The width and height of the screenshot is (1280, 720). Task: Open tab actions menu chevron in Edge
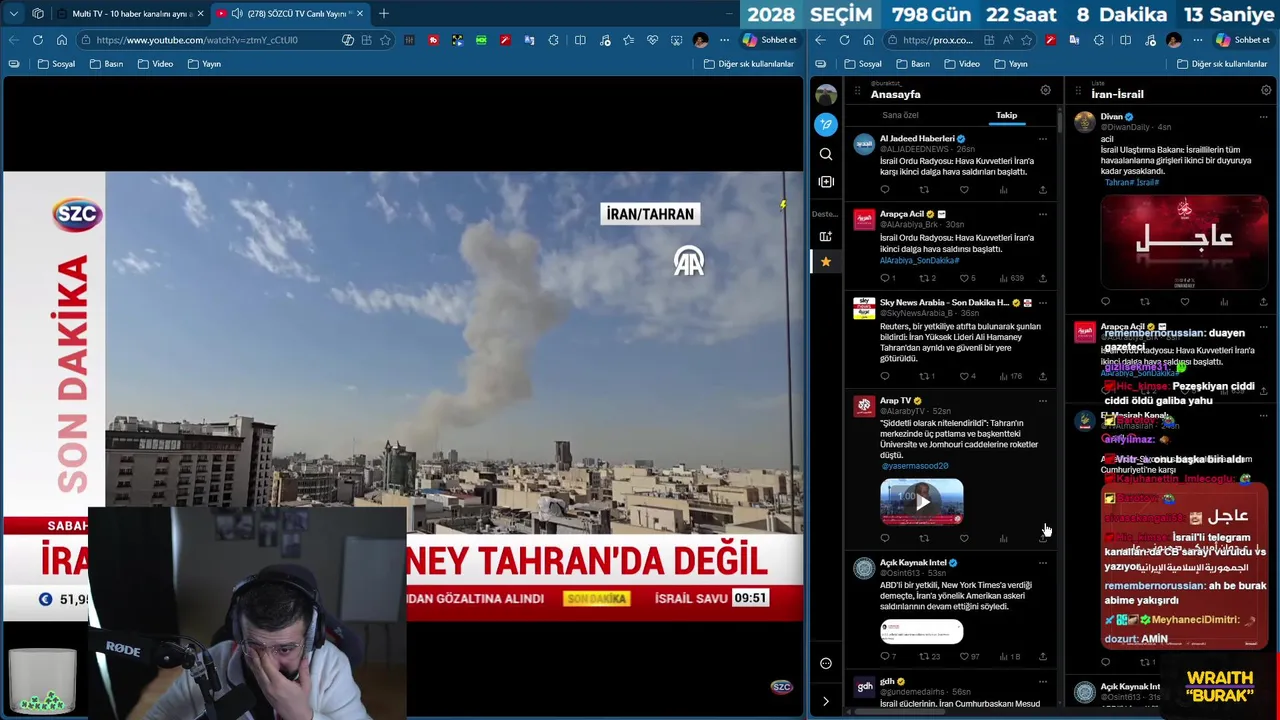click(x=14, y=13)
